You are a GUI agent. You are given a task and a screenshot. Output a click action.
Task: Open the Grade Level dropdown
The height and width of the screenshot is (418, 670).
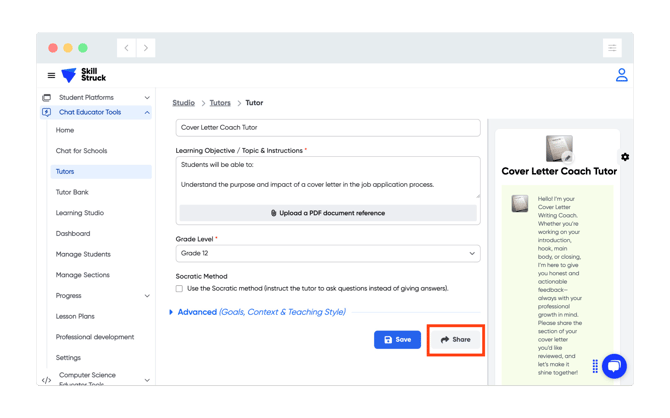tap(328, 254)
